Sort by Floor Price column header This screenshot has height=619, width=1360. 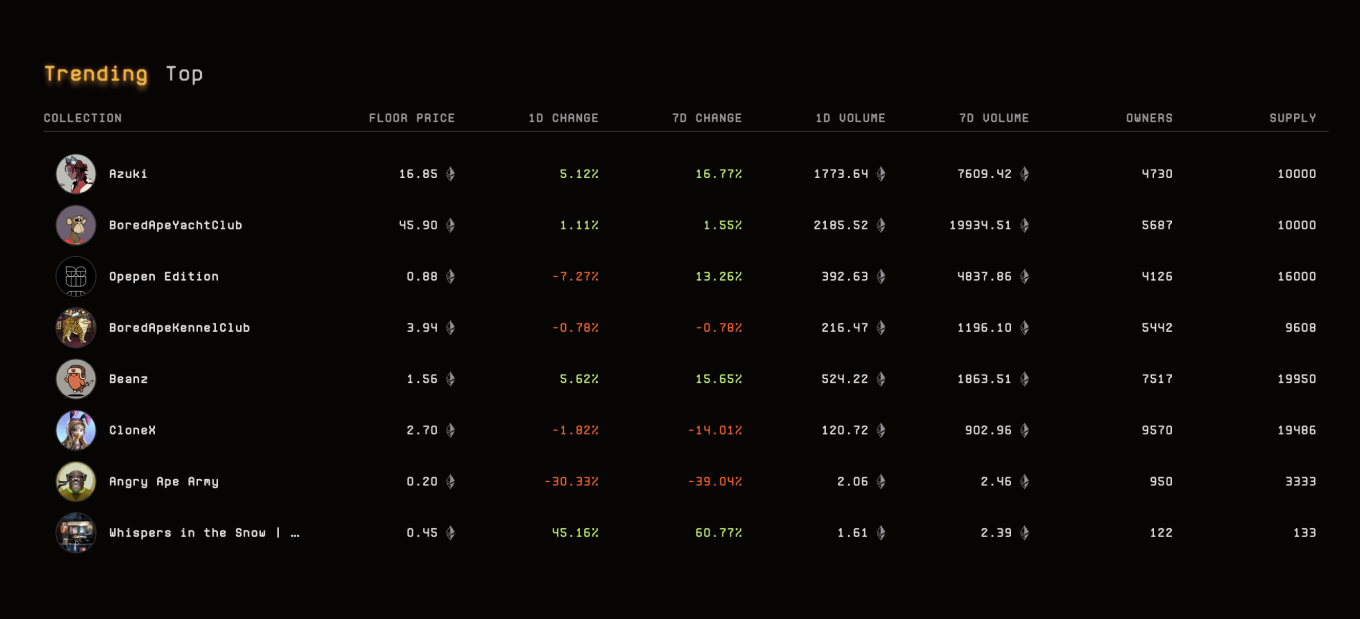point(411,118)
